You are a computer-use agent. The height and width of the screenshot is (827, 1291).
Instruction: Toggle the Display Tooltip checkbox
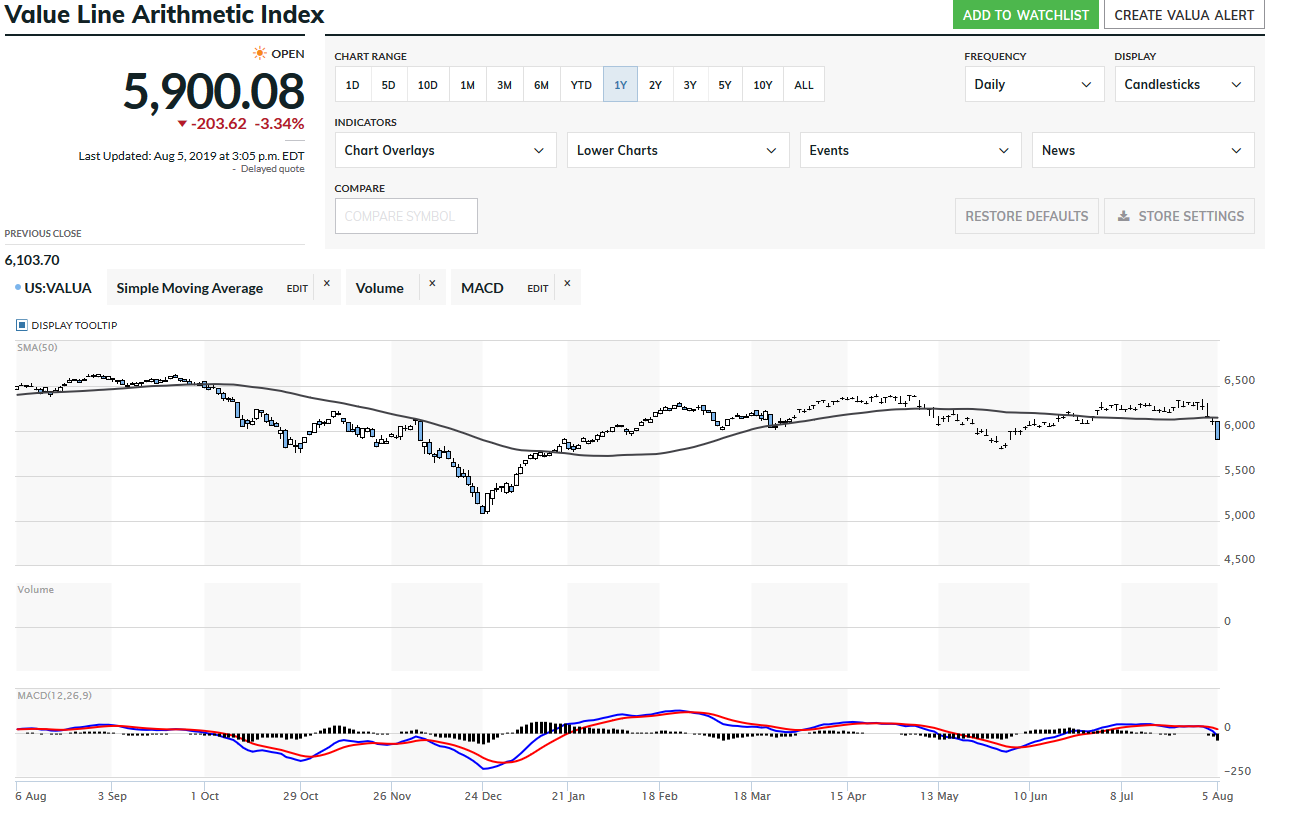[x=22, y=325]
